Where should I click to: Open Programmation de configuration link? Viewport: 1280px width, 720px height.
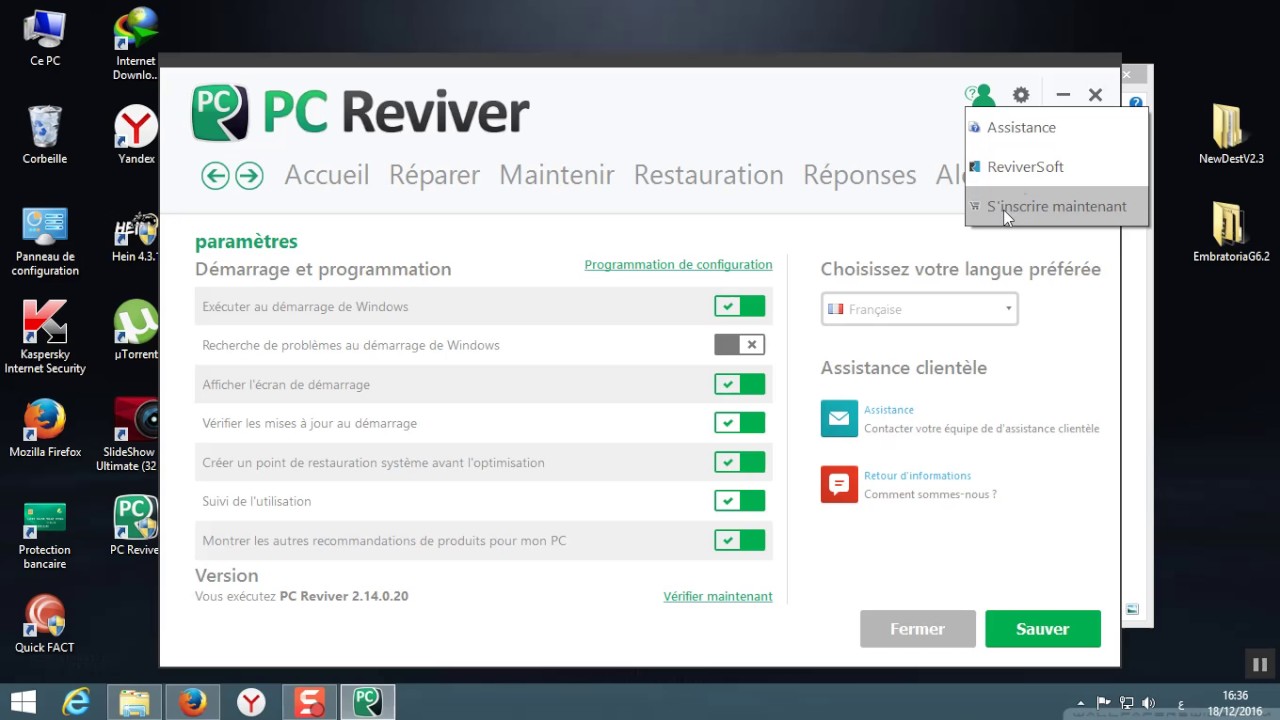pos(678,265)
